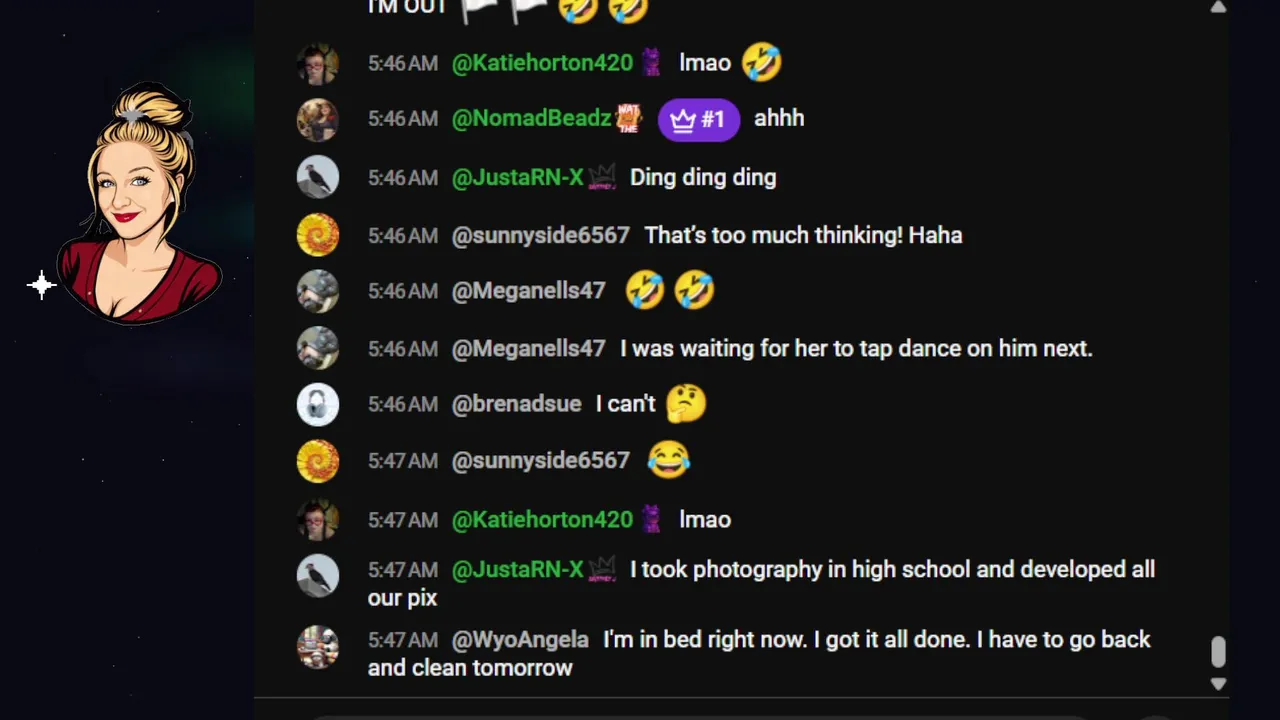Open JustaRN-X's bird avatar by Ding ding ding

pos(318,178)
